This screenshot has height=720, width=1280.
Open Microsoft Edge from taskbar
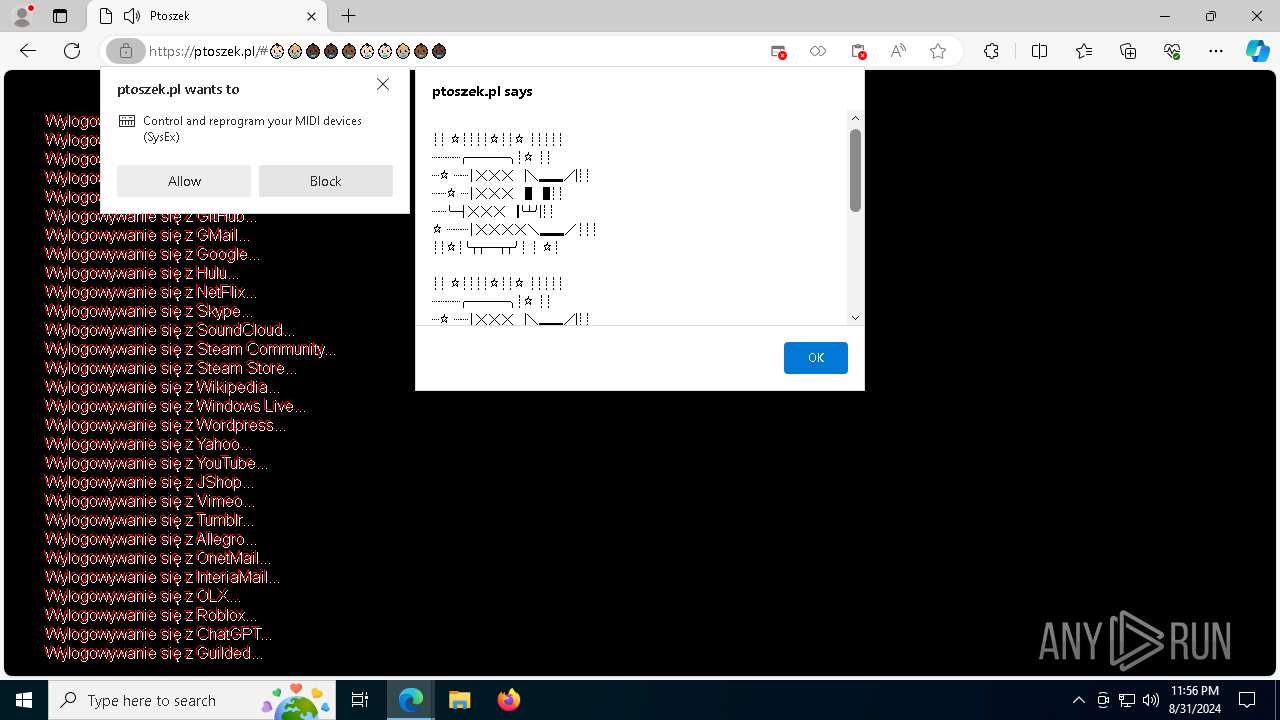411,700
